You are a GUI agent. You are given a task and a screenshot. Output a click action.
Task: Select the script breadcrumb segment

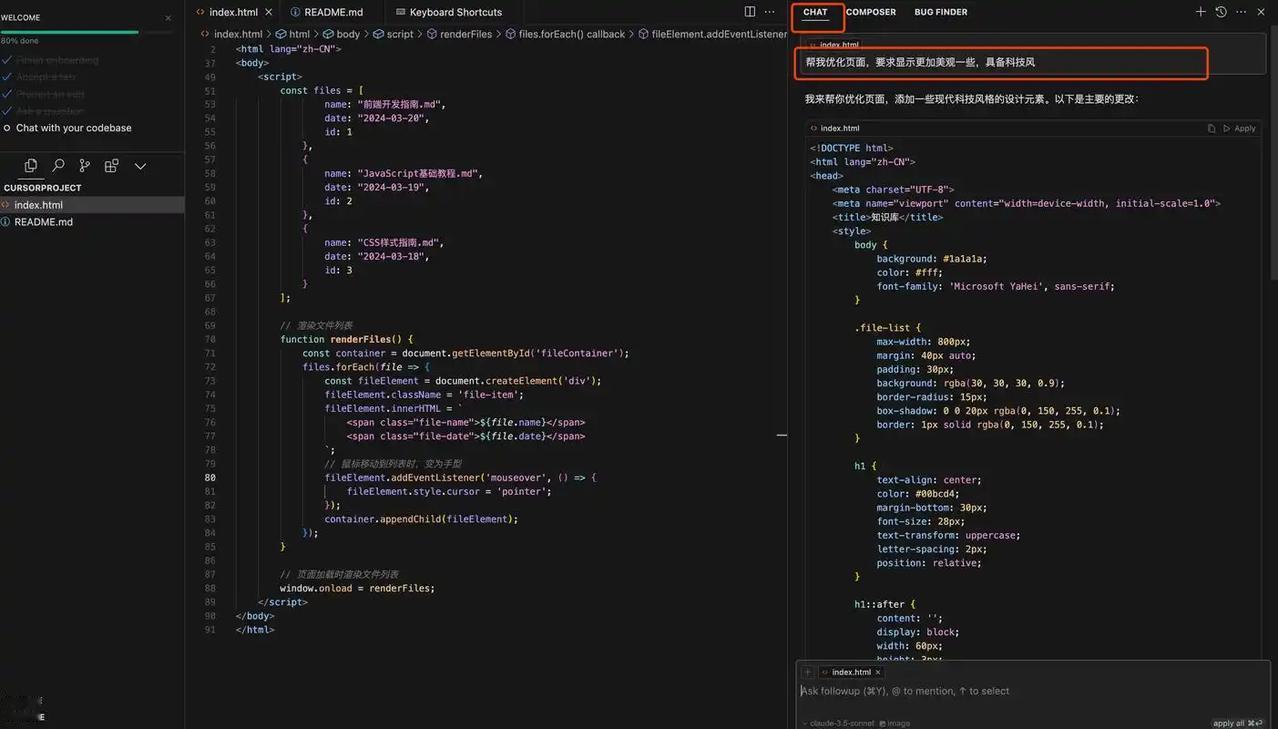tap(393, 34)
